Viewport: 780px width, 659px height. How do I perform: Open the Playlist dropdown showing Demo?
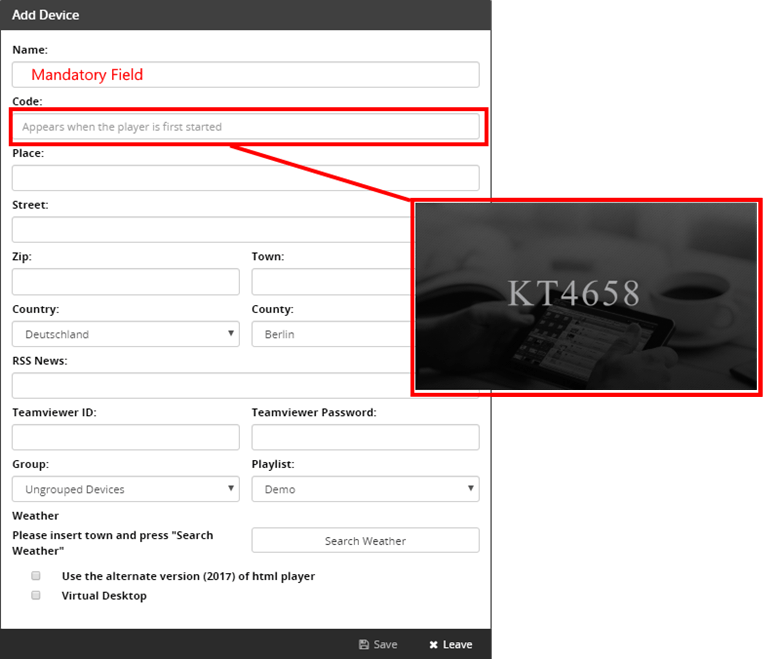[366, 489]
